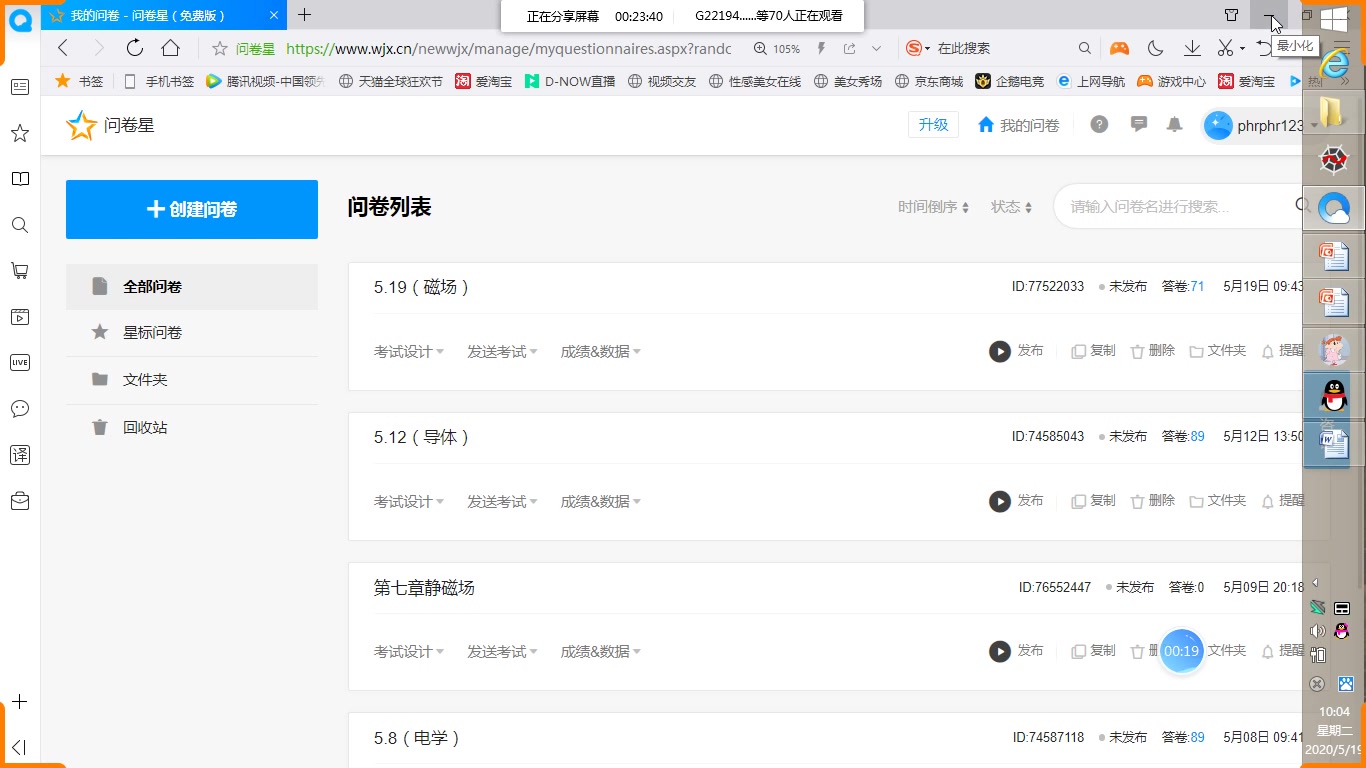1366x768 pixels.
Task: Expand 考试设计 dropdown for 5.12（导体）
Action: tap(409, 502)
